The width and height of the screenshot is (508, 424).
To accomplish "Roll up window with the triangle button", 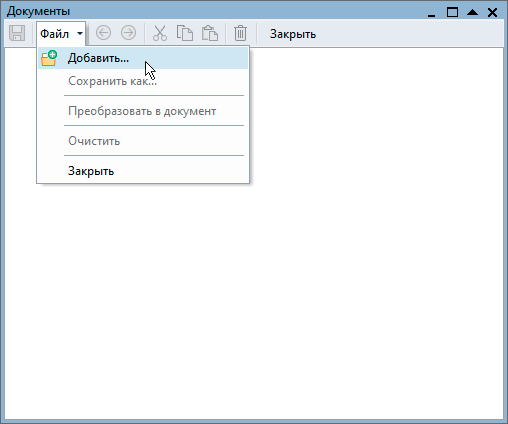I will pyautogui.click(x=472, y=13).
